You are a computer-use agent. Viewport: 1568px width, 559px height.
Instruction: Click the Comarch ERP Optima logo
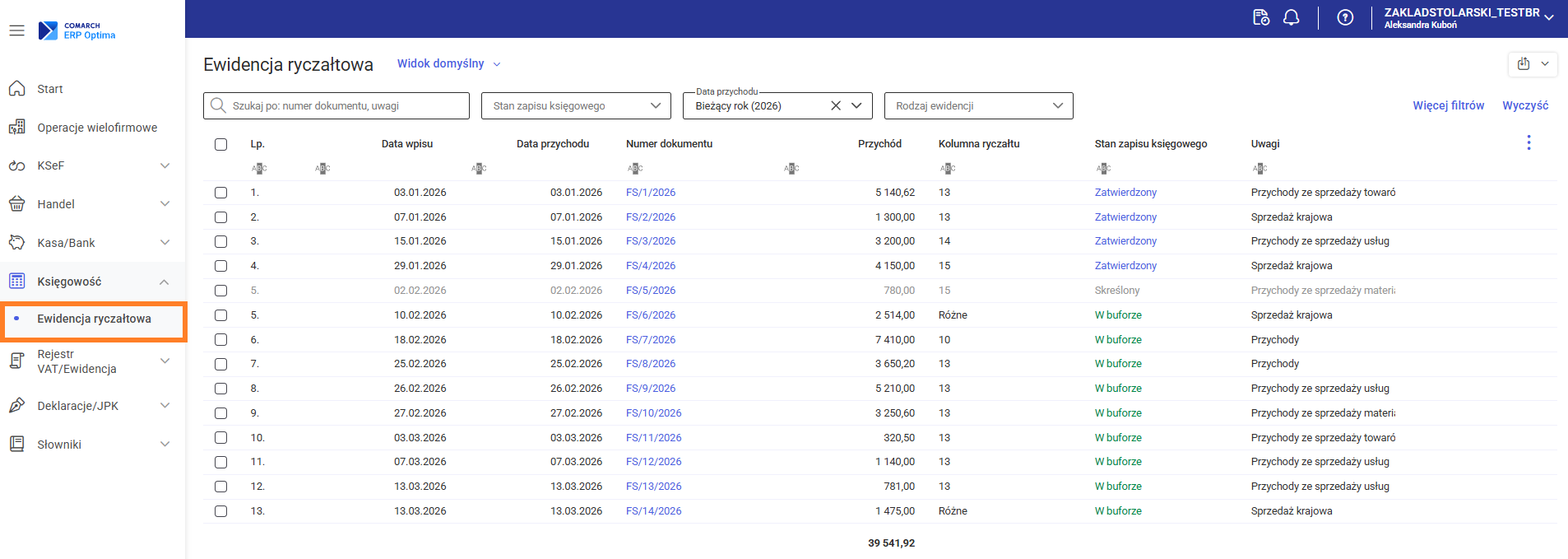(77, 30)
